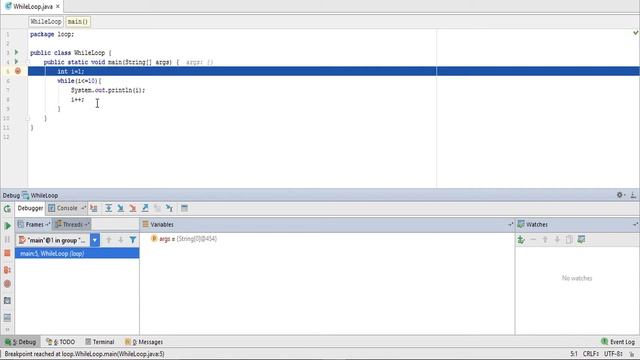Image resolution: width=640 pixels, height=360 pixels.
Task: Select WhileLoop debug session tab
Action: coord(40,196)
